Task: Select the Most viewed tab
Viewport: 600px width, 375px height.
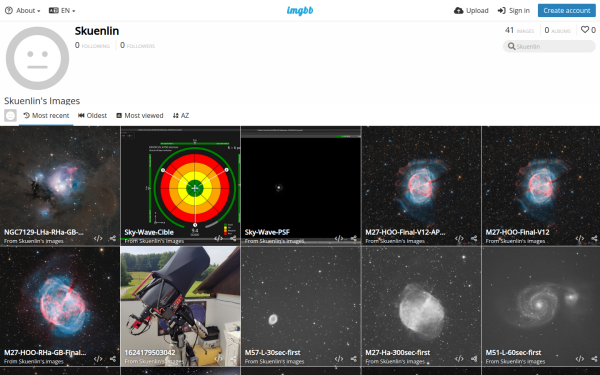Action: point(140,116)
